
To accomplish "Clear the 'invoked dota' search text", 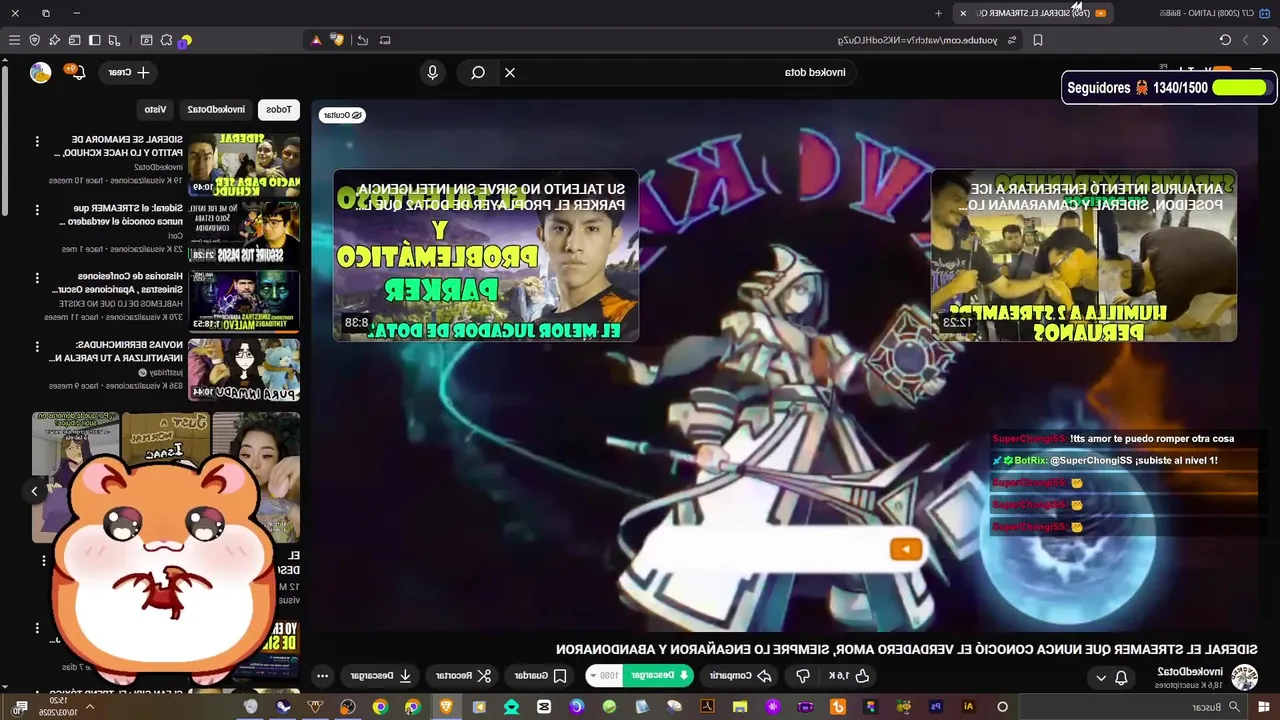I will (x=510, y=72).
